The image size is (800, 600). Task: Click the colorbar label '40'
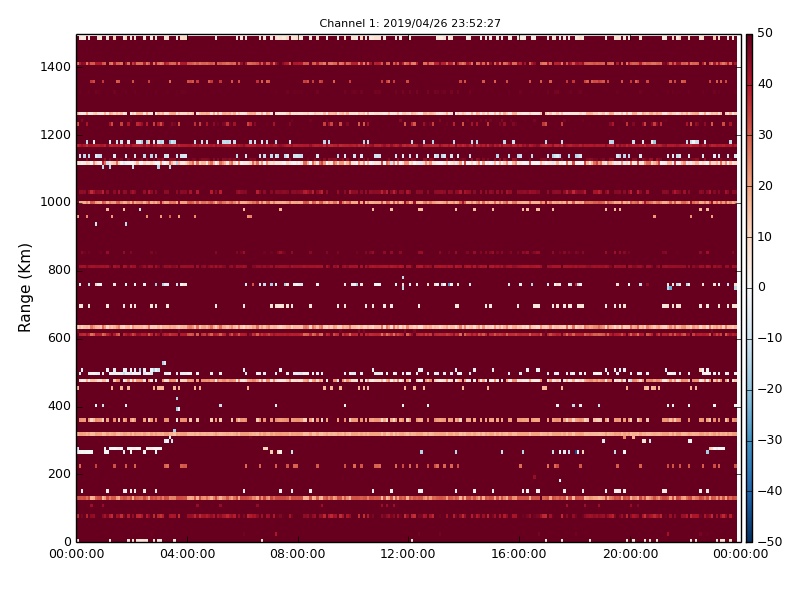coord(765,84)
